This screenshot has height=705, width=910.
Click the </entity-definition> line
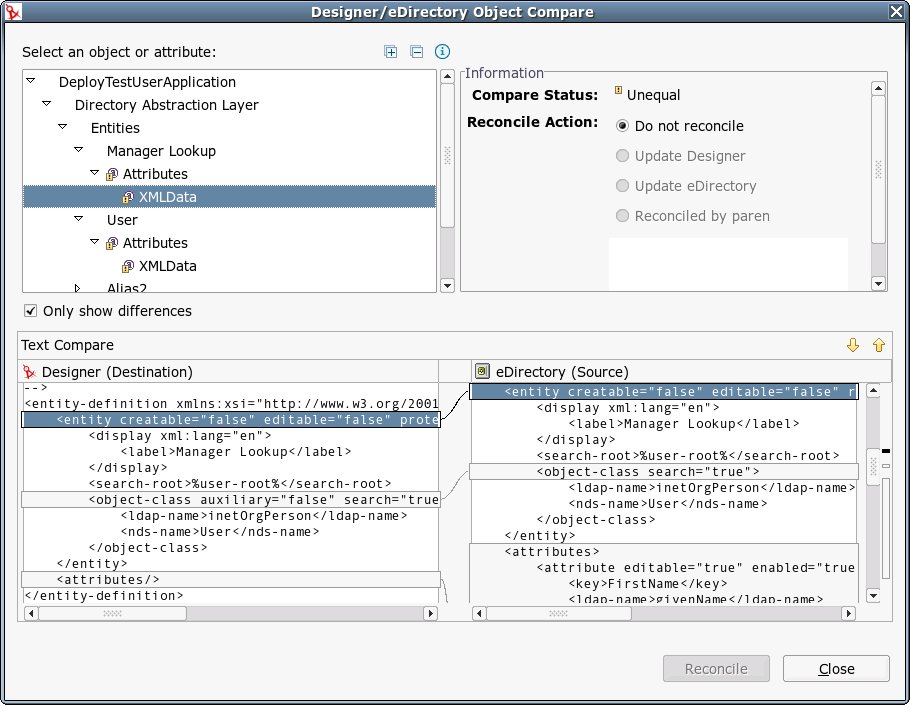click(104, 596)
